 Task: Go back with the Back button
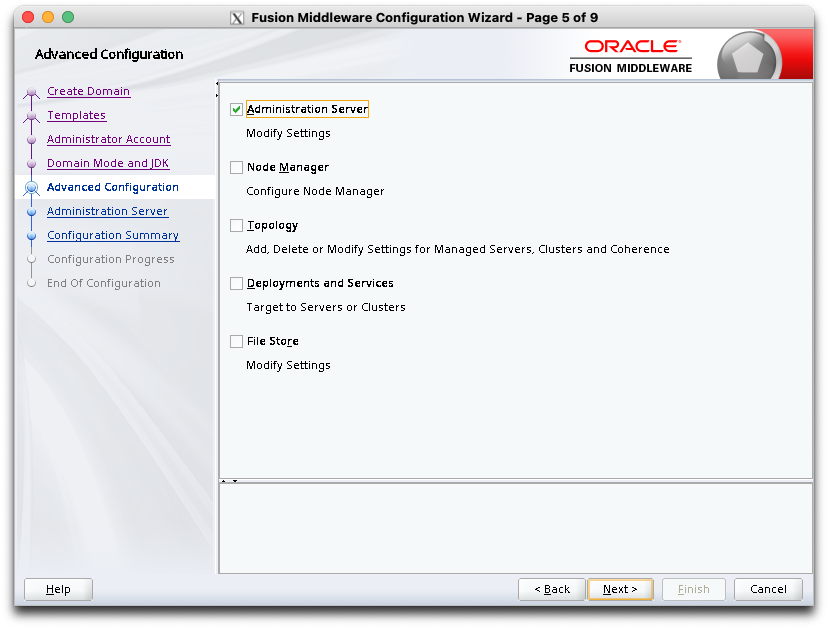click(552, 589)
